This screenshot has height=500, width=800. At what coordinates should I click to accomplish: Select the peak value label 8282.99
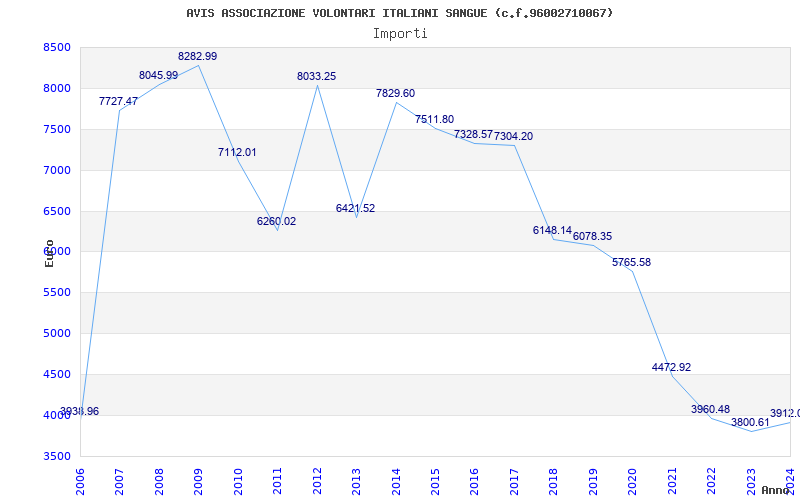(197, 57)
